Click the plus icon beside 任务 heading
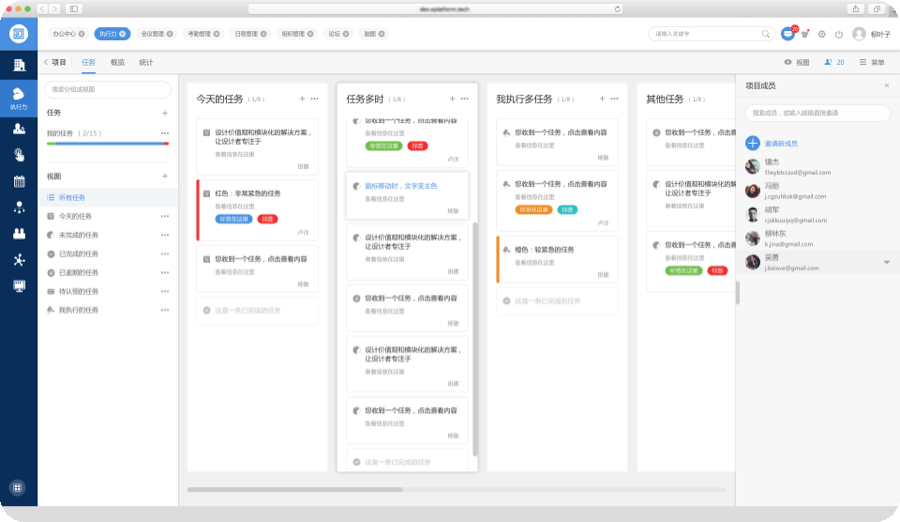 point(165,113)
